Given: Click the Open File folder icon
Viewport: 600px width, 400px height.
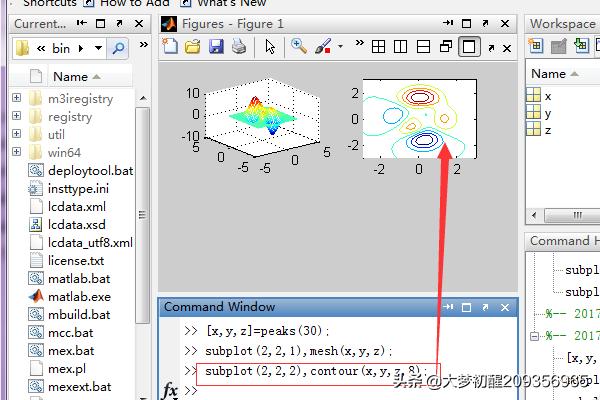Looking at the screenshot, I should [192, 46].
